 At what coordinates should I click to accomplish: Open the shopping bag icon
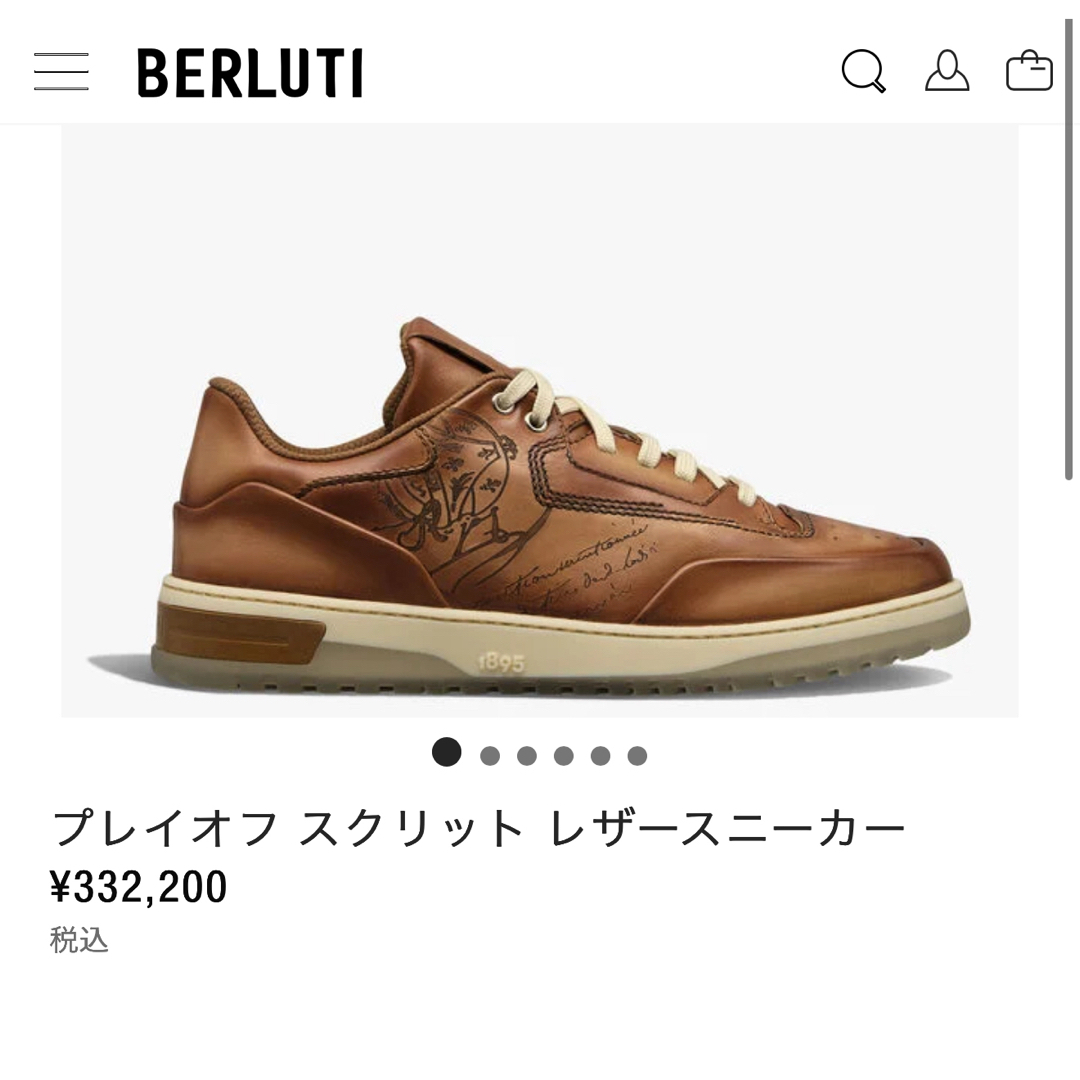(1029, 71)
